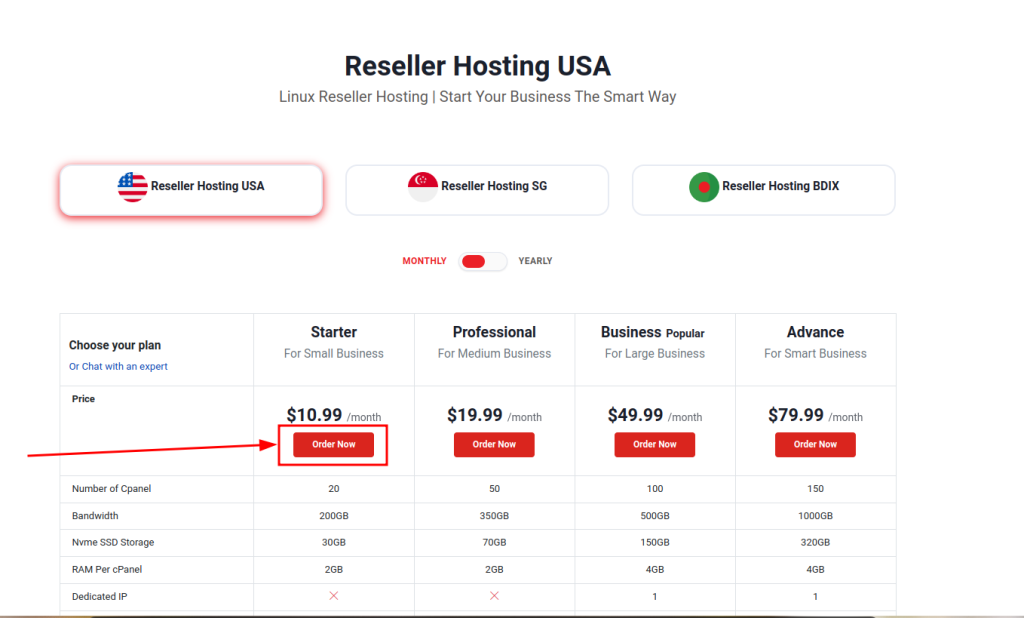Click the Business Popular plan heading

653,332
